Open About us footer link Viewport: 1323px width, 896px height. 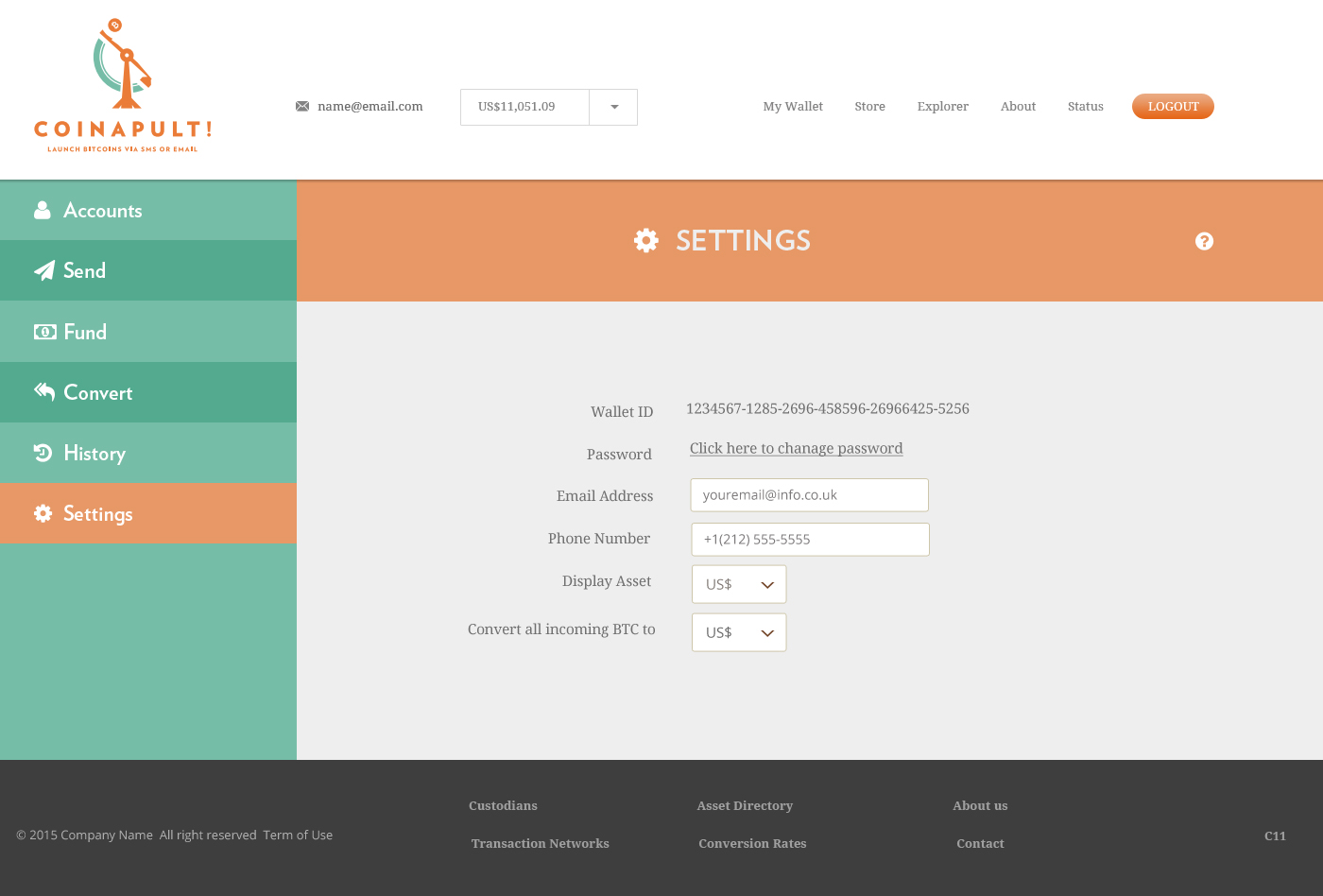980,805
